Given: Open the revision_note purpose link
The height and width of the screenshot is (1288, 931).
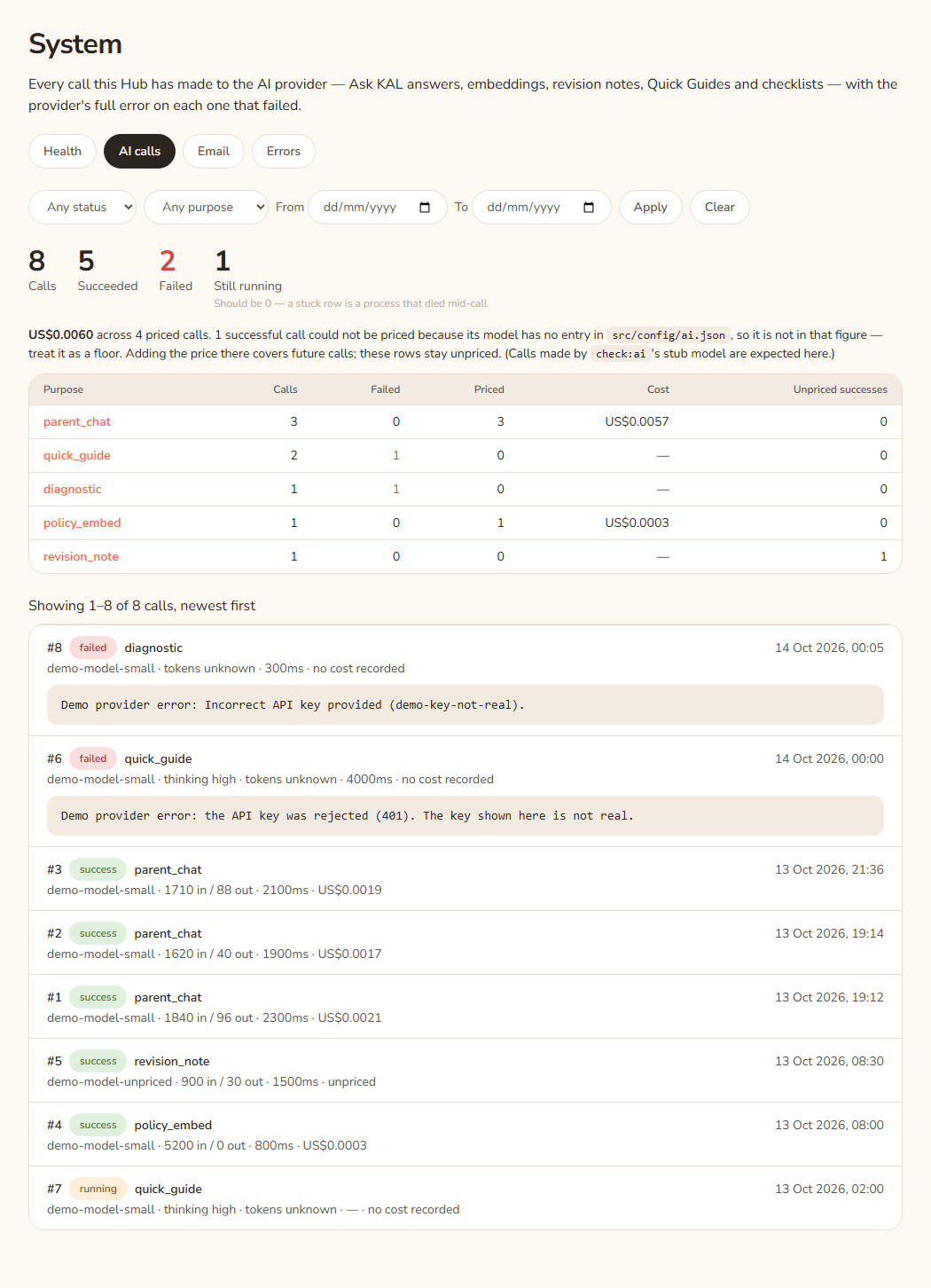Looking at the screenshot, I should tap(81, 557).
